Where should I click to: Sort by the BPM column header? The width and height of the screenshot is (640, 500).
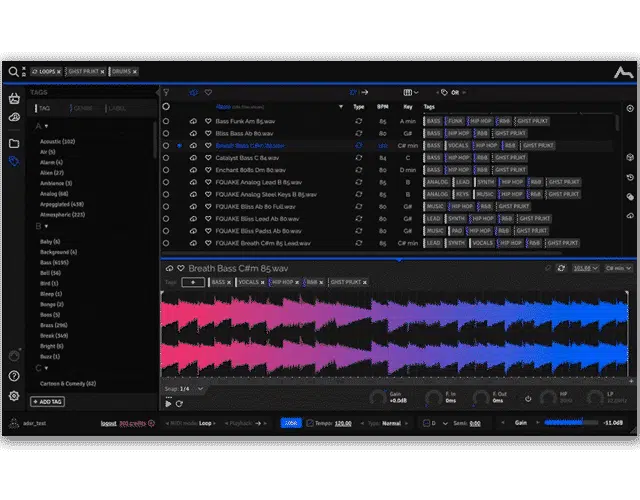[x=382, y=107]
